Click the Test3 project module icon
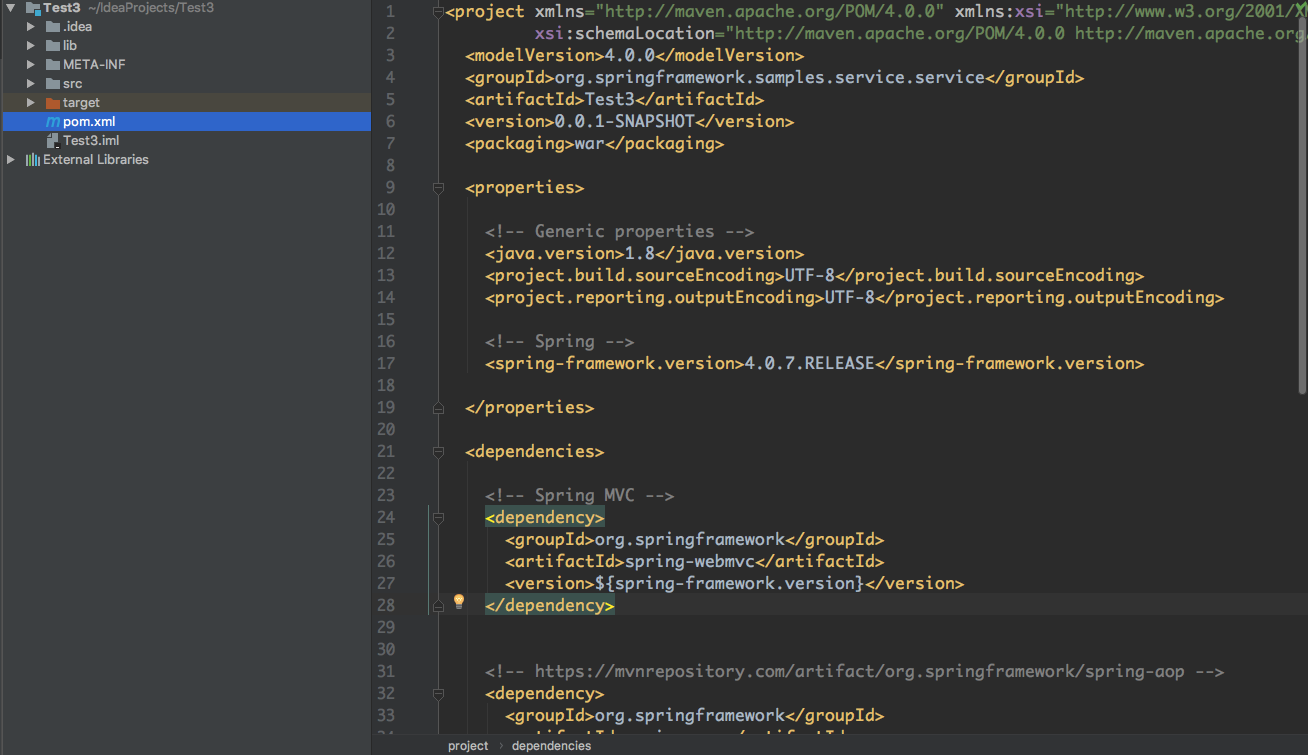This screenshot has height=755, width=1308. click(32, 7)
